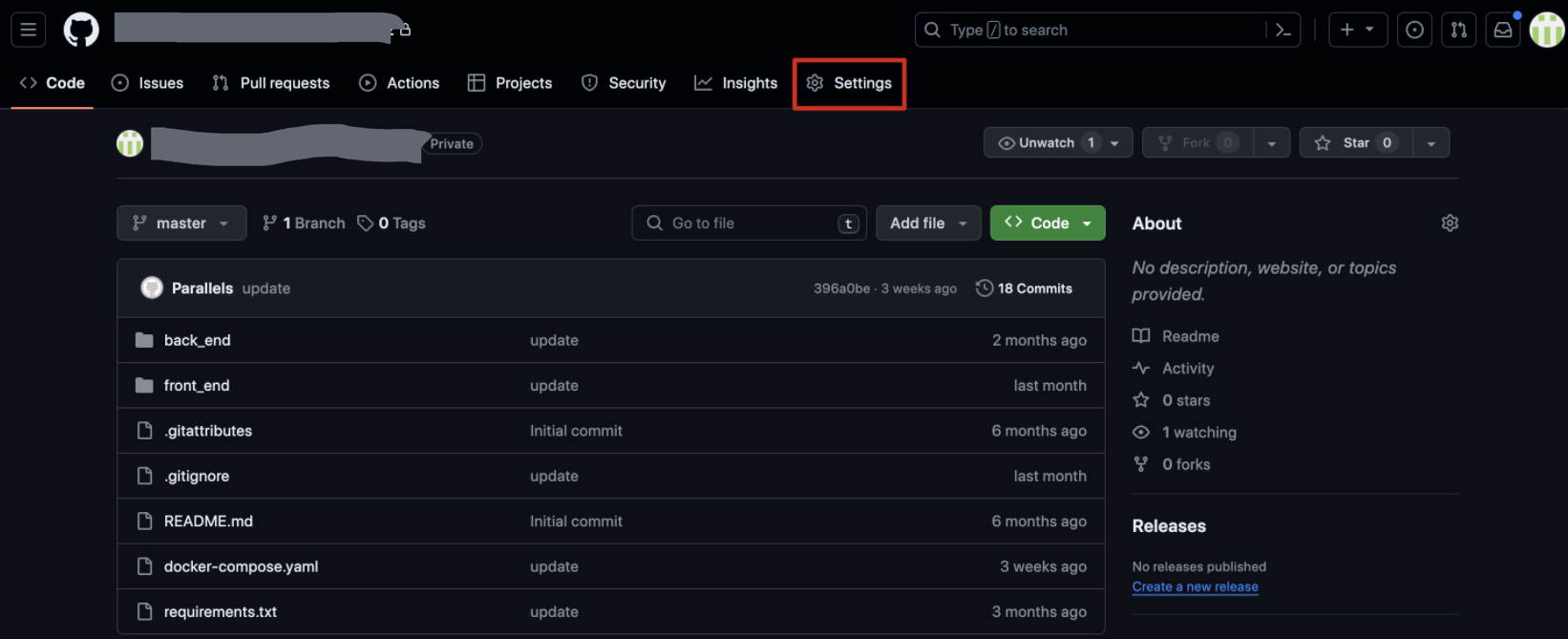1568x639 pixels.
Task: Open pull requests icon in header
Action: (x=1458, y=31)
